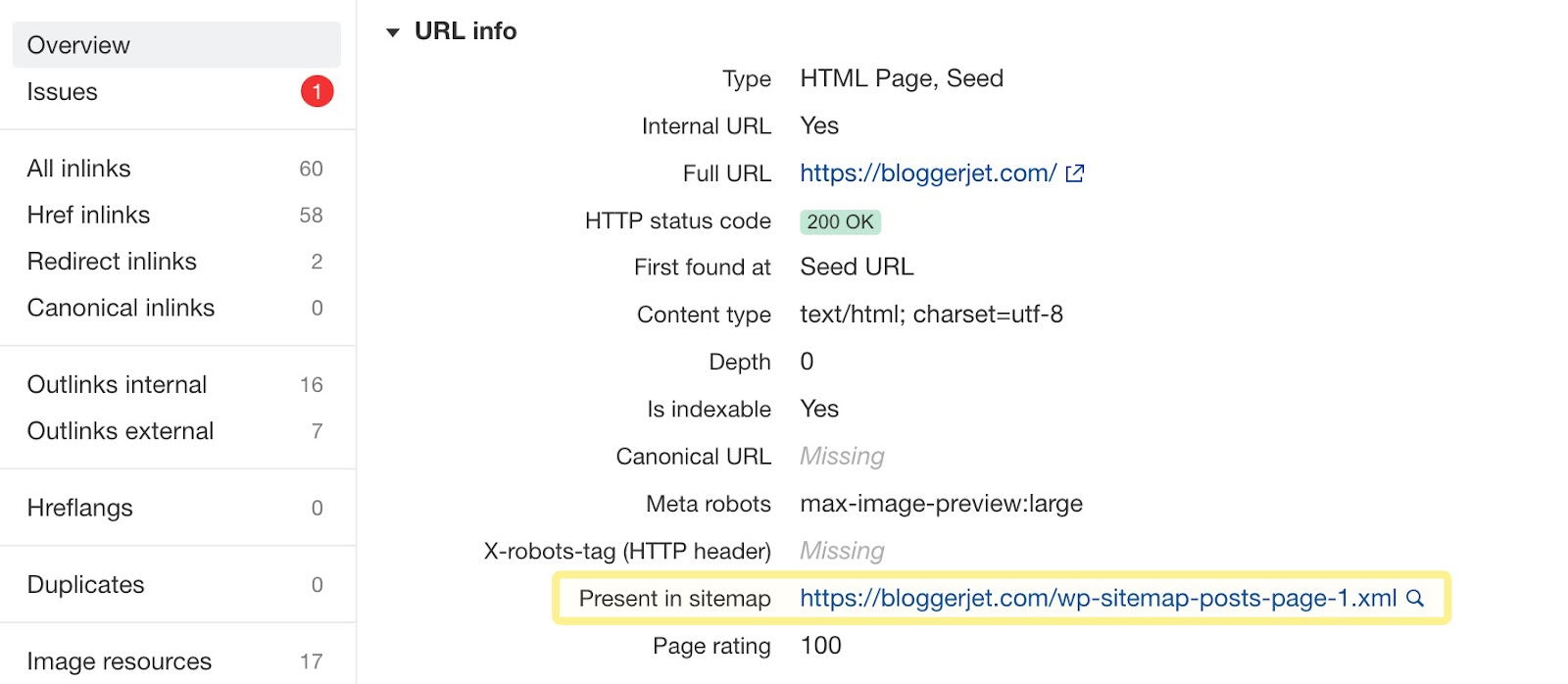Switch to the Issues section
Screen dimensions: 1568x684
(x=62, y=91)
